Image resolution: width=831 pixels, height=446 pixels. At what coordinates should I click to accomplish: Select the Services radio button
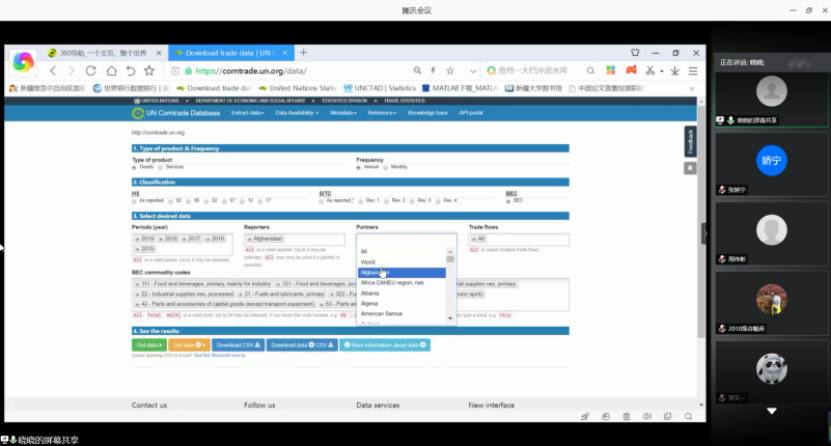pos(160,167)
